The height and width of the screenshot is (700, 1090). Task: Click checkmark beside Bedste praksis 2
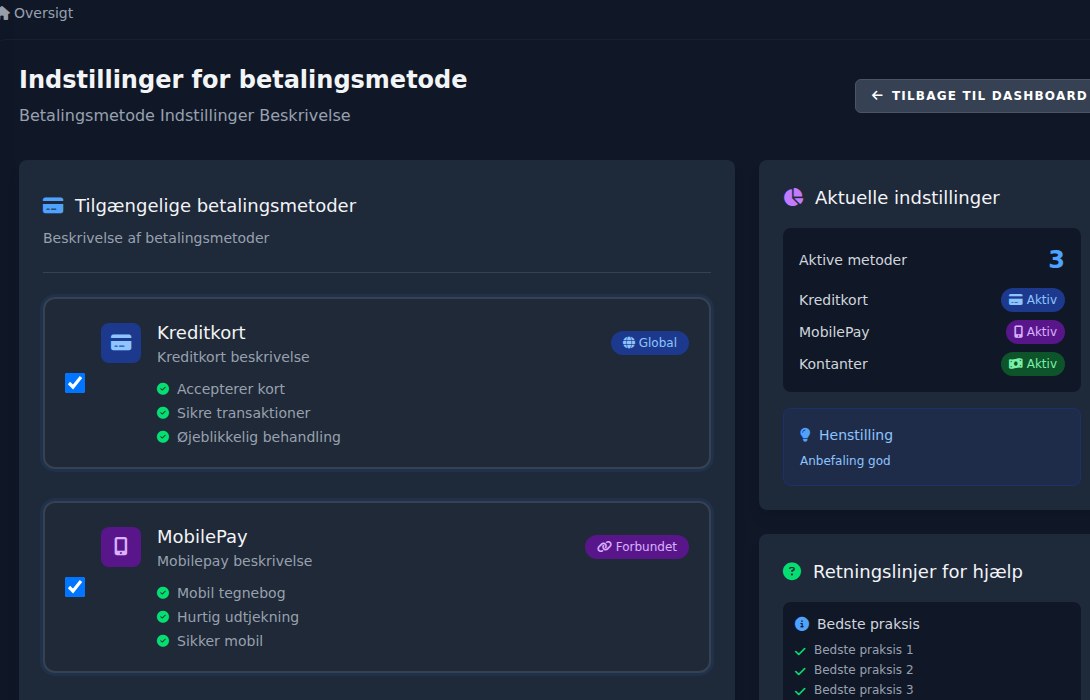tap(800, 671)
